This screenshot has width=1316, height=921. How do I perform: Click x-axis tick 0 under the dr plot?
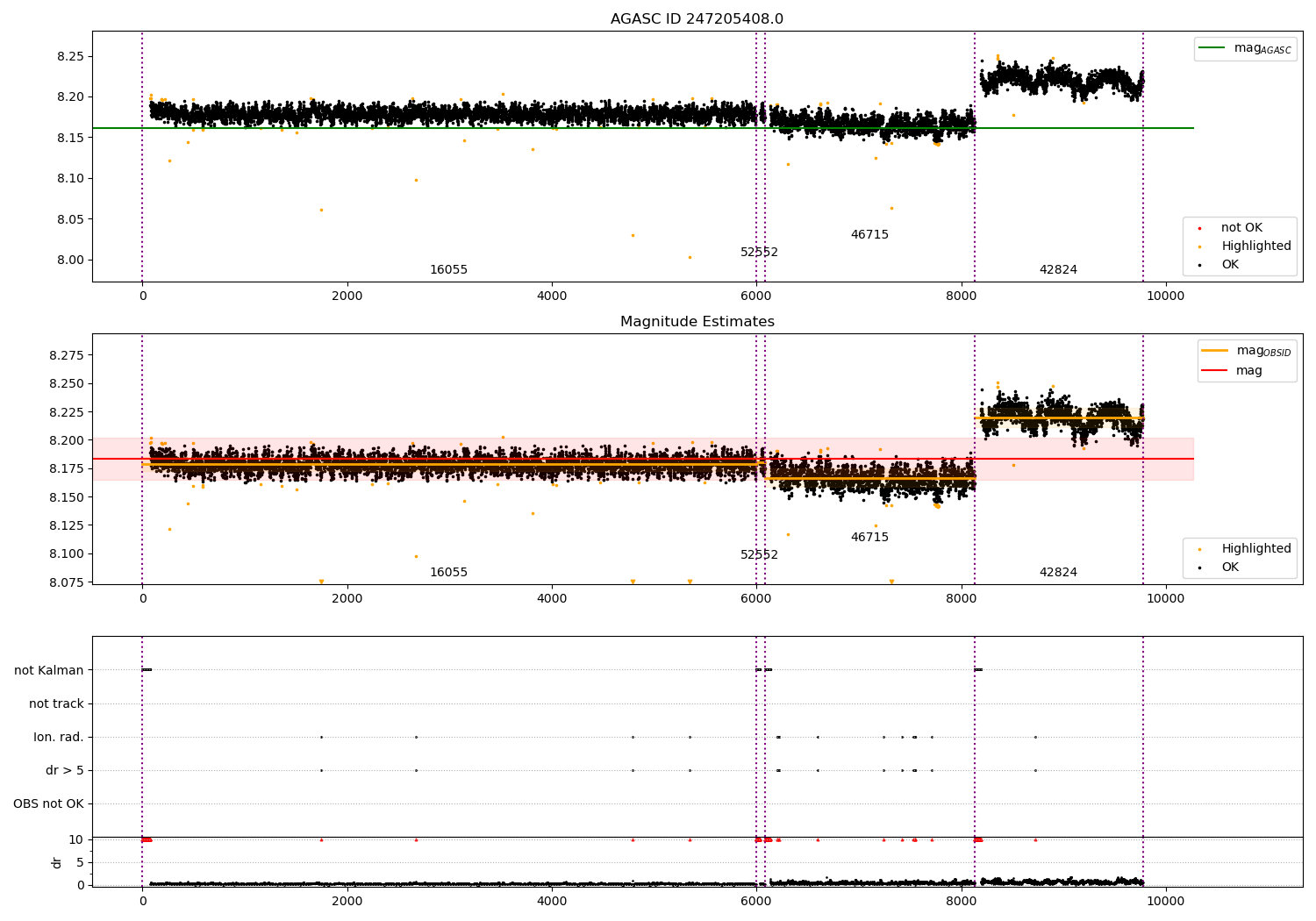click(x=142, y=901)
